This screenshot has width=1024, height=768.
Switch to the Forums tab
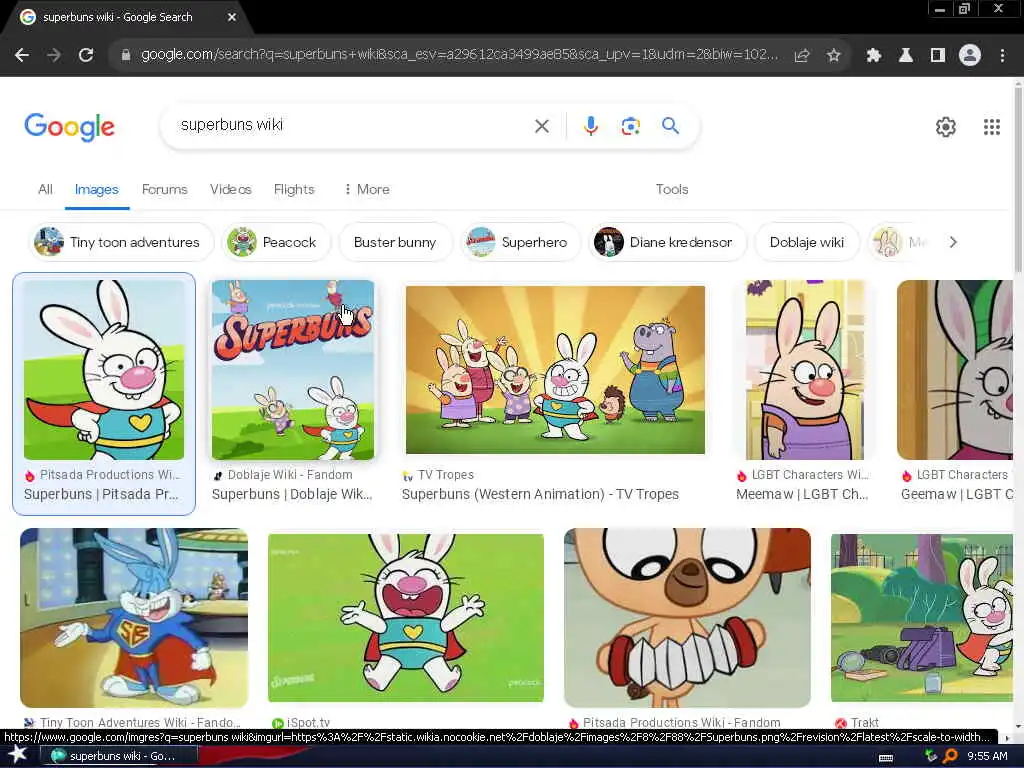(165, 189)
